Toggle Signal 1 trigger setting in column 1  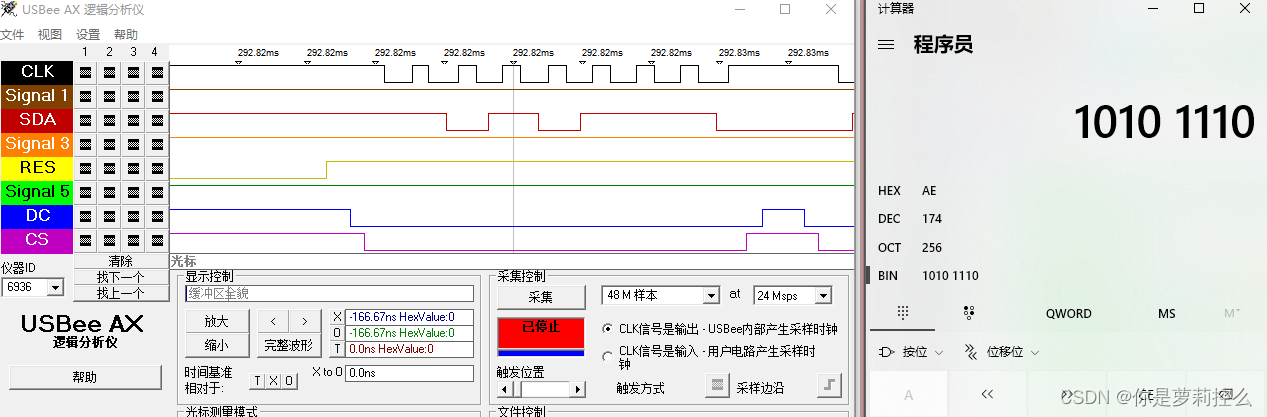85,96
